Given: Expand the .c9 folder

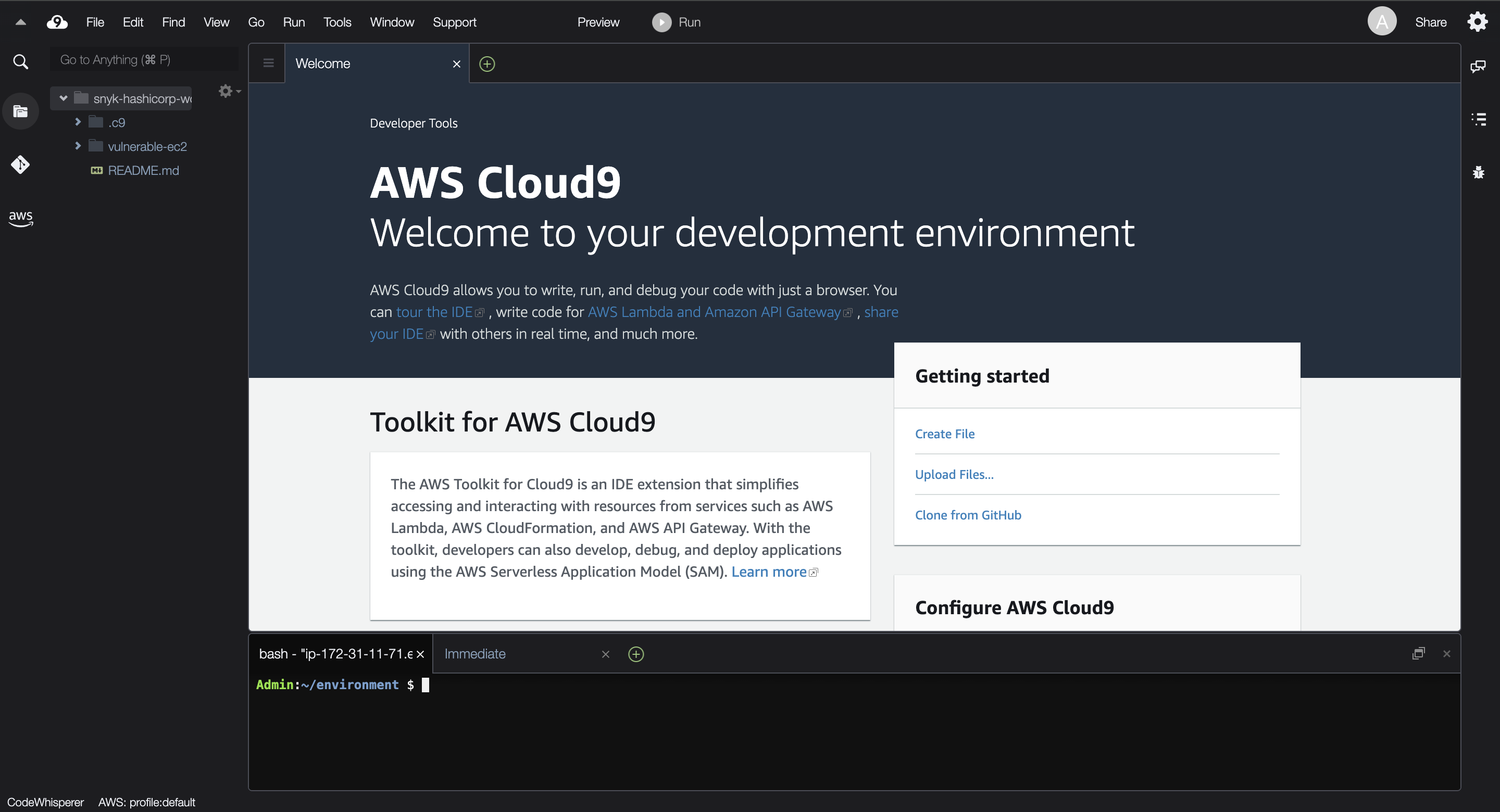Looking at the screenshot, I should coord(78,122).
